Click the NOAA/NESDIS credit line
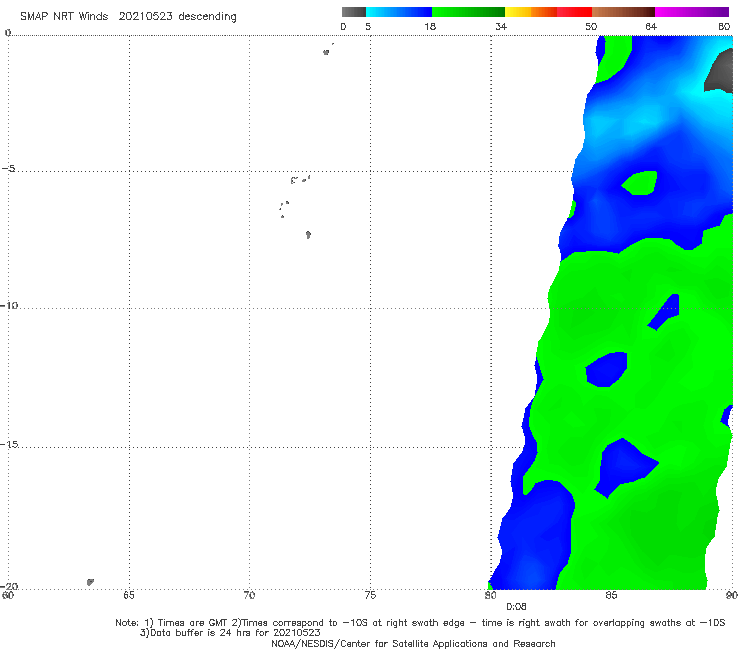Viewport: 740px width, 650px height. (x=413, y=643)
